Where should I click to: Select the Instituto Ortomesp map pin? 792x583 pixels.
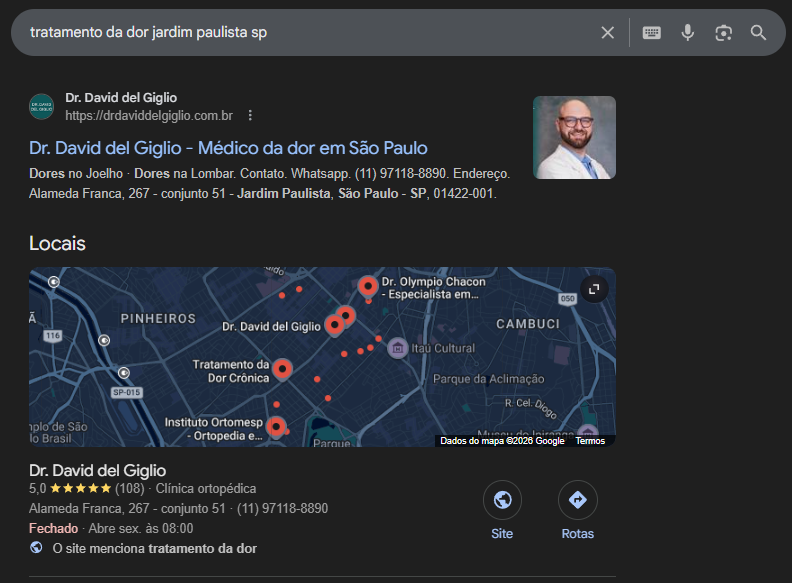[x=276, y=427]
